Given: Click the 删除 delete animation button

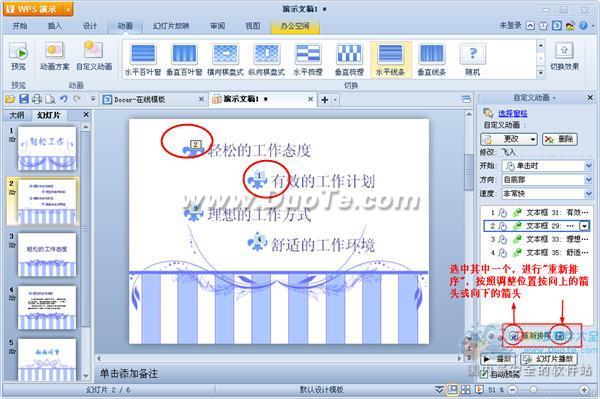Looking at the screenshot, I should pyautogui.click(x=560, y=139).
